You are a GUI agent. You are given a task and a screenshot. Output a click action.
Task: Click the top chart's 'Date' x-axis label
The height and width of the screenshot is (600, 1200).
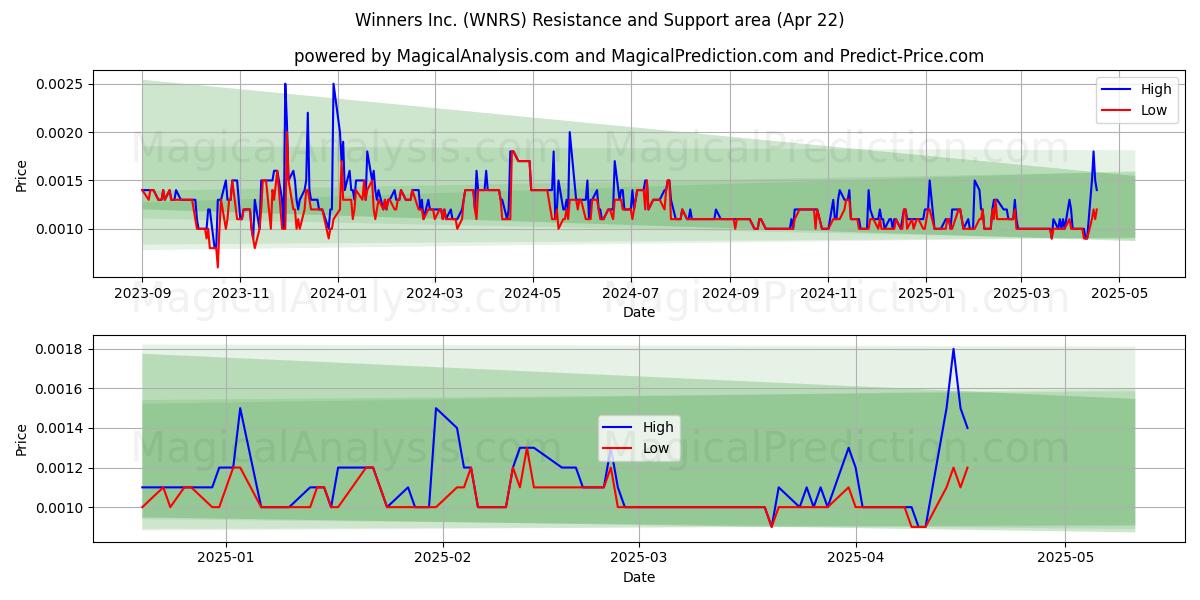pos(639,312)
